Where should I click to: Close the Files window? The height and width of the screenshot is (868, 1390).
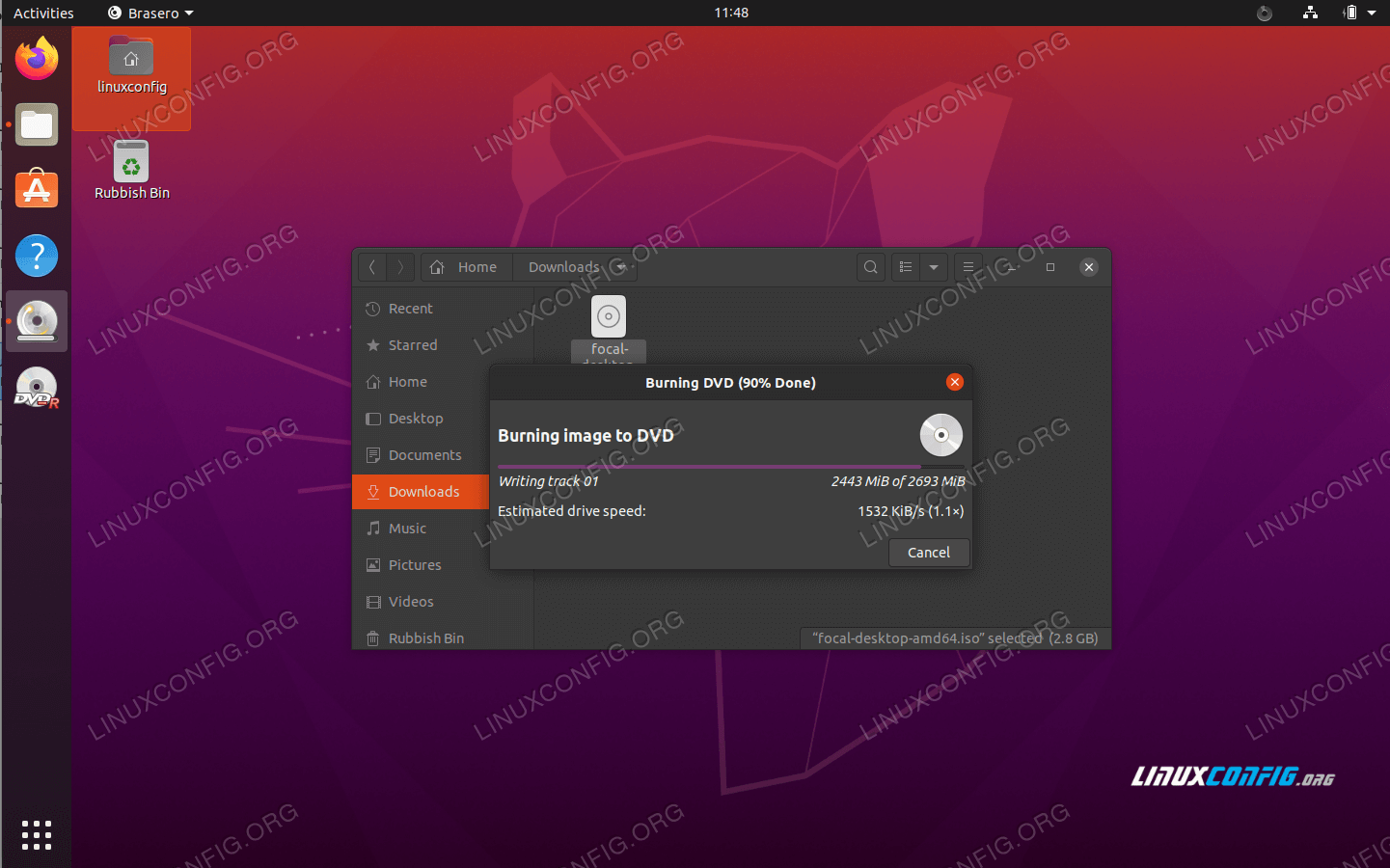point(1089,267)
